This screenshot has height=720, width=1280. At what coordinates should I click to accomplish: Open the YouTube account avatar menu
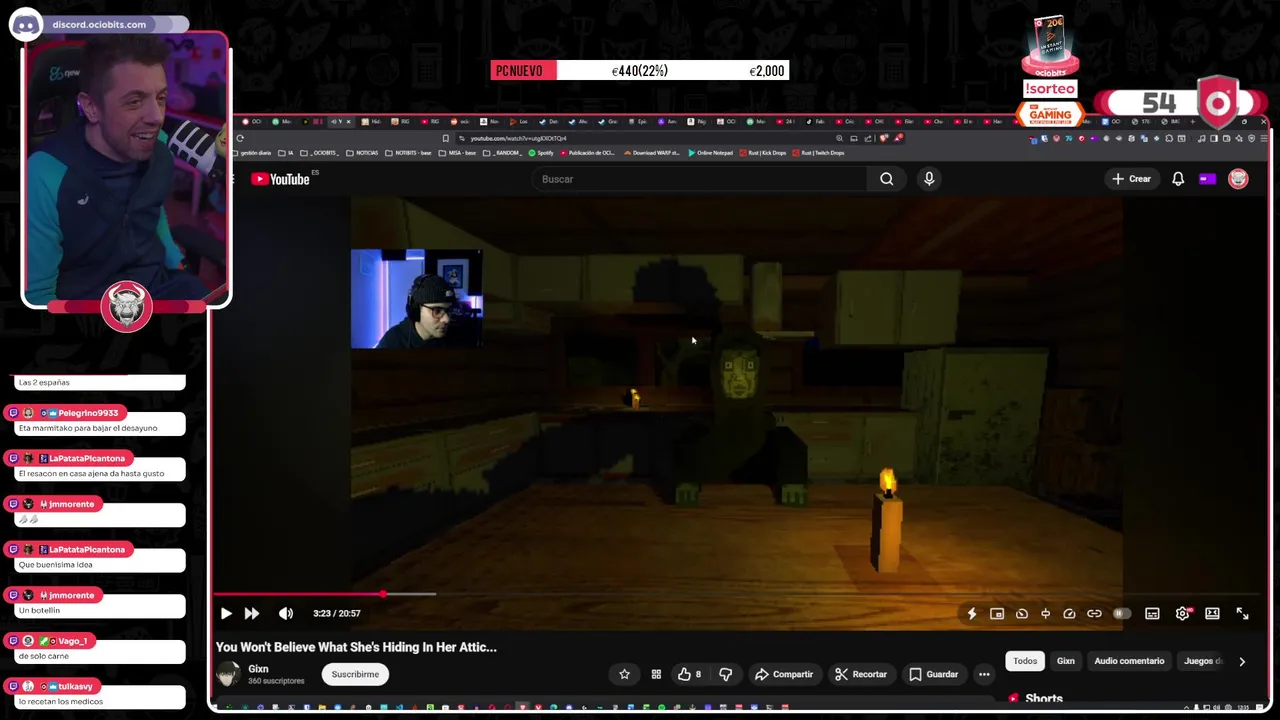point(1238,179)
